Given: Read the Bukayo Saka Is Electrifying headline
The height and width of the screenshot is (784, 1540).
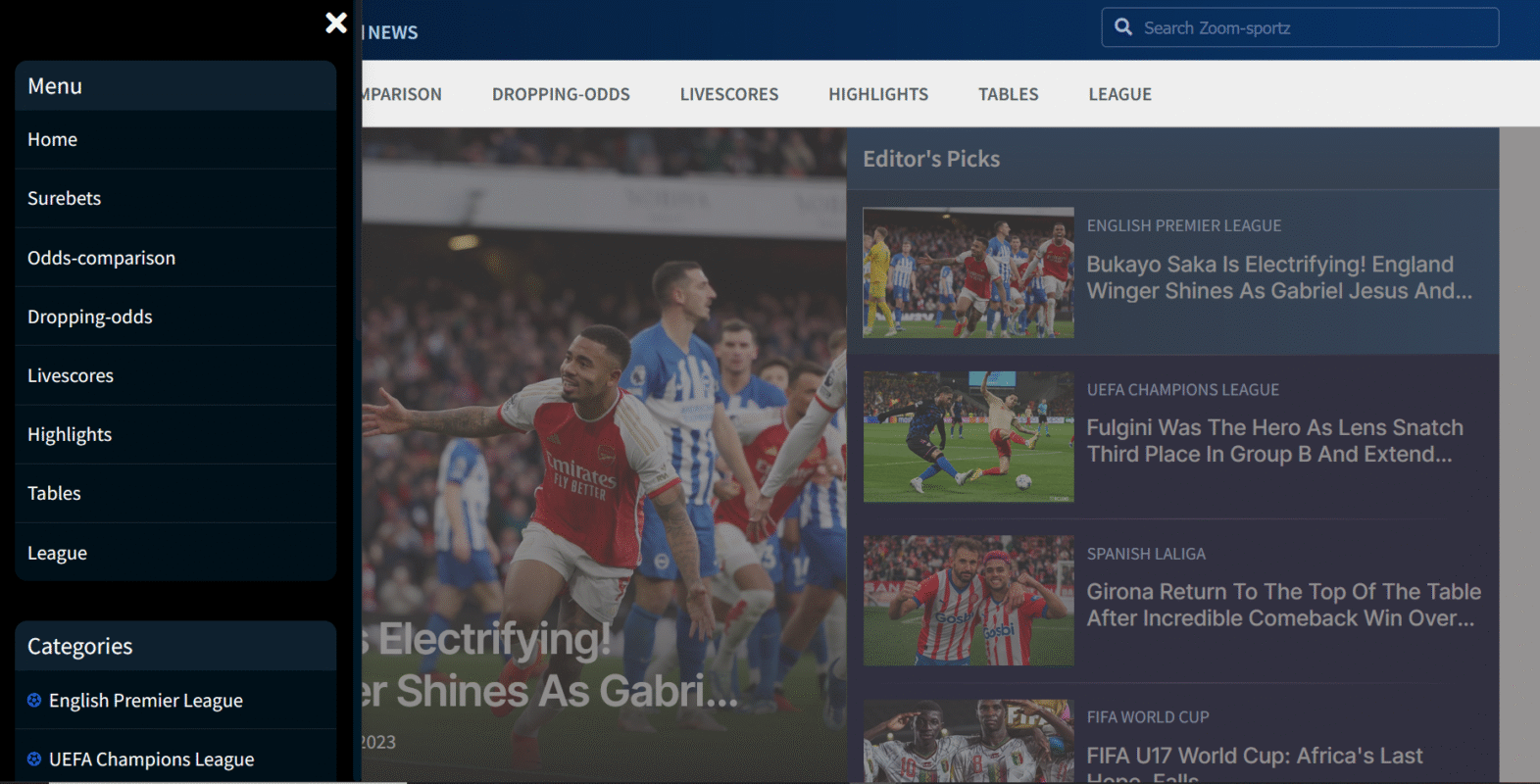Looking at the screenshot, I should coord(1279,277).
